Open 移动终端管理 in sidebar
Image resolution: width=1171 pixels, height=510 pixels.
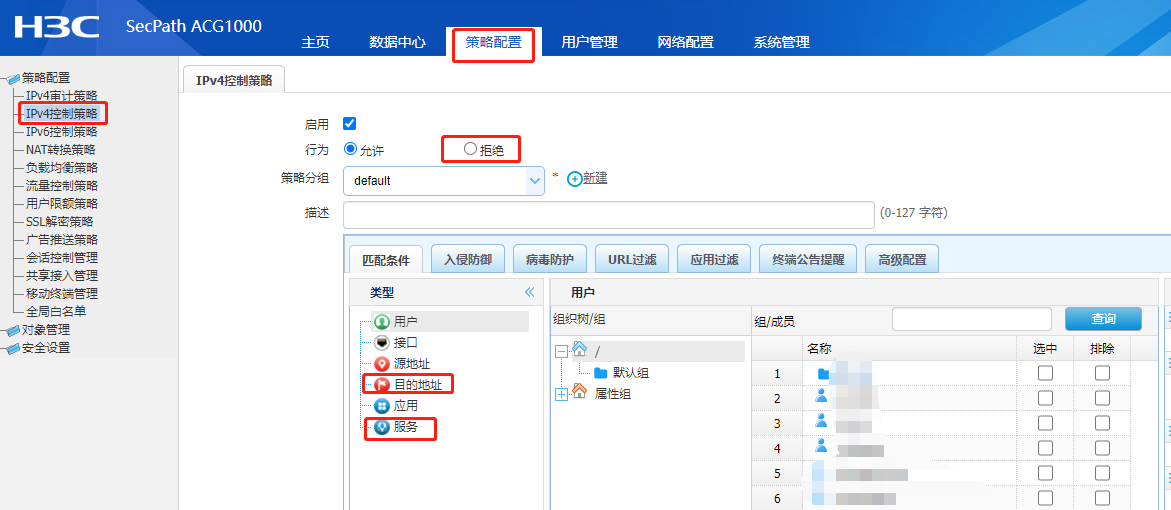coord(61,293)
